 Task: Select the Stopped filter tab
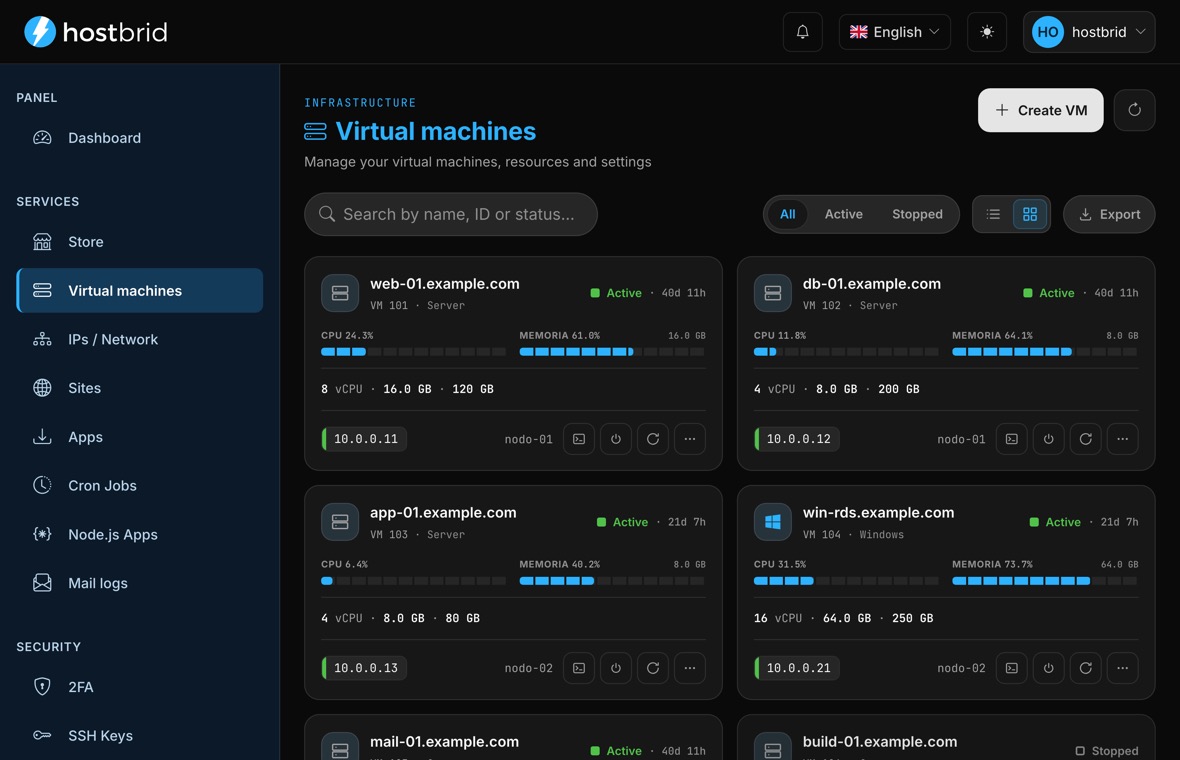click(x=917, y=214)
